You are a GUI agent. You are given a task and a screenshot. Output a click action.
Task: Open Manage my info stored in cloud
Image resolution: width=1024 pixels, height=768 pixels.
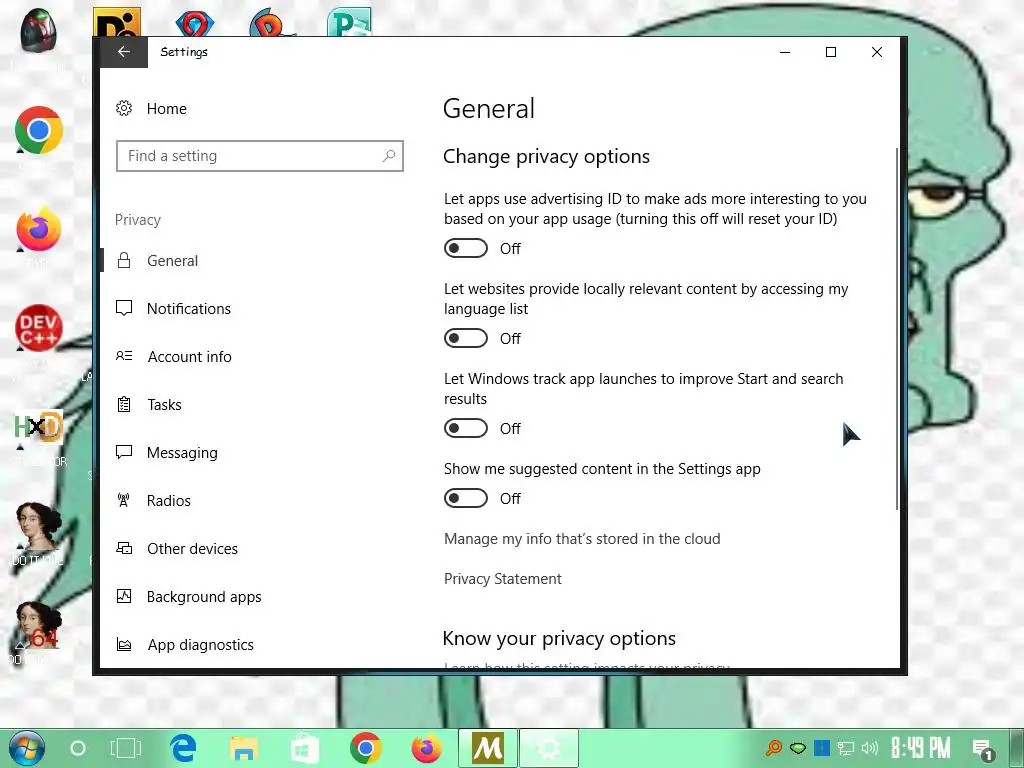pos(582,539)
